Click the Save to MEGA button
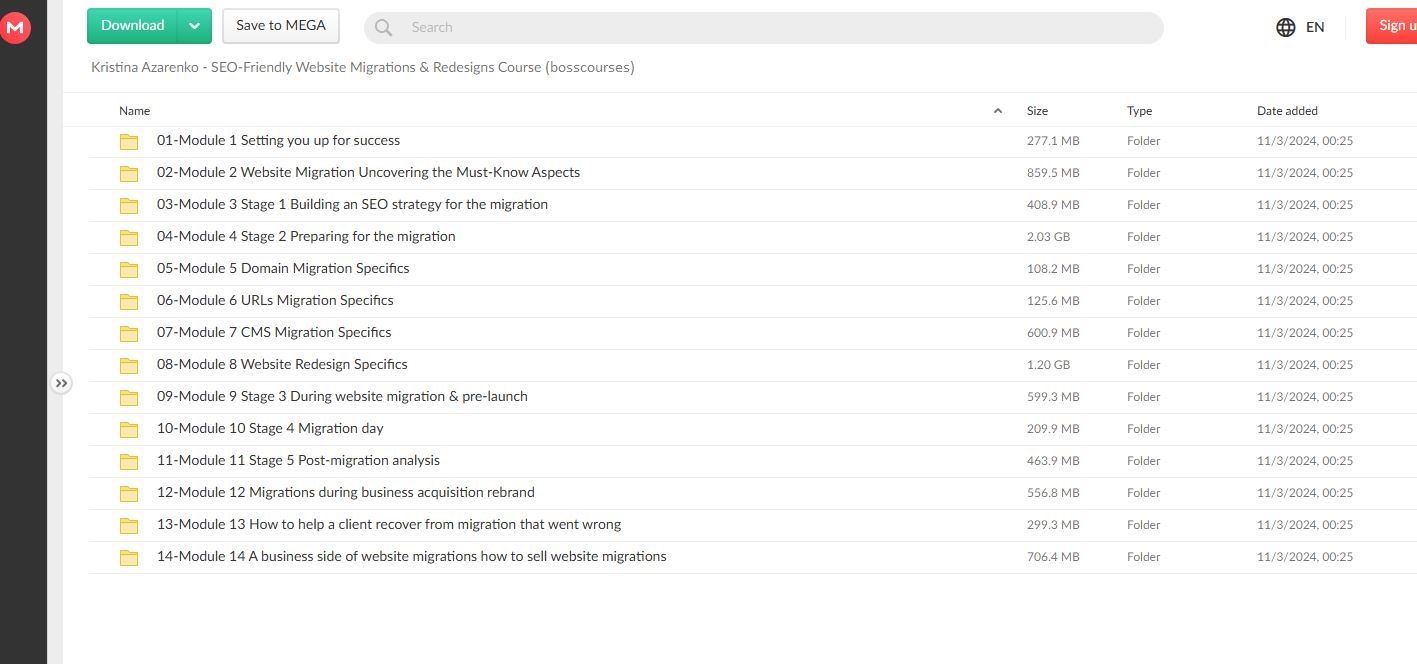The height and width of the screenshot is (664, 1417). pos(281,26)
